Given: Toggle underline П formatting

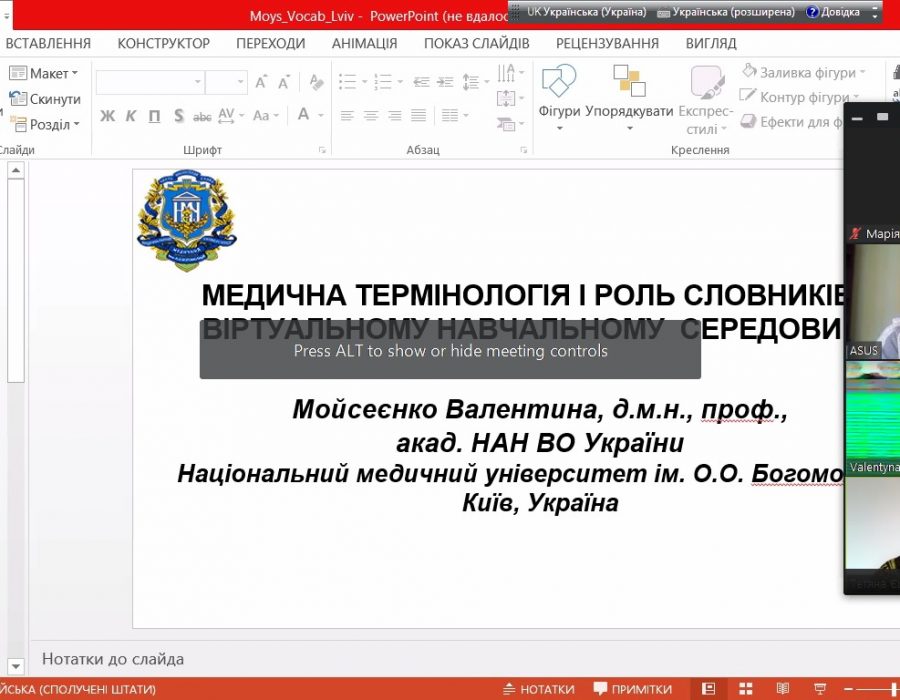Looking at the screenshot, I should pyautogui.click(x=154, y=116).
